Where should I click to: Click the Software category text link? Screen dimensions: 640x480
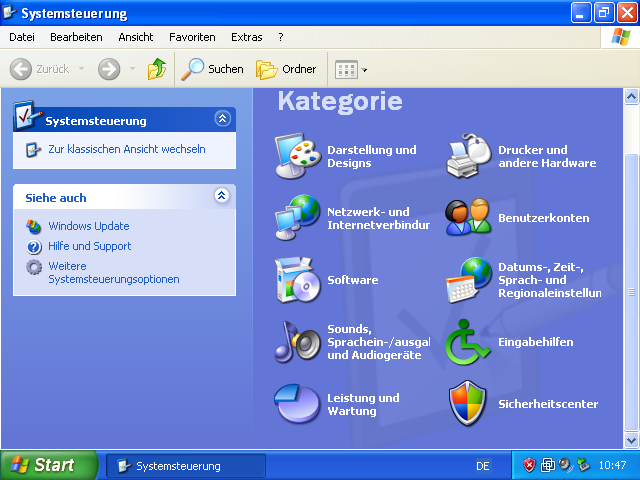(x=353, y=280)
